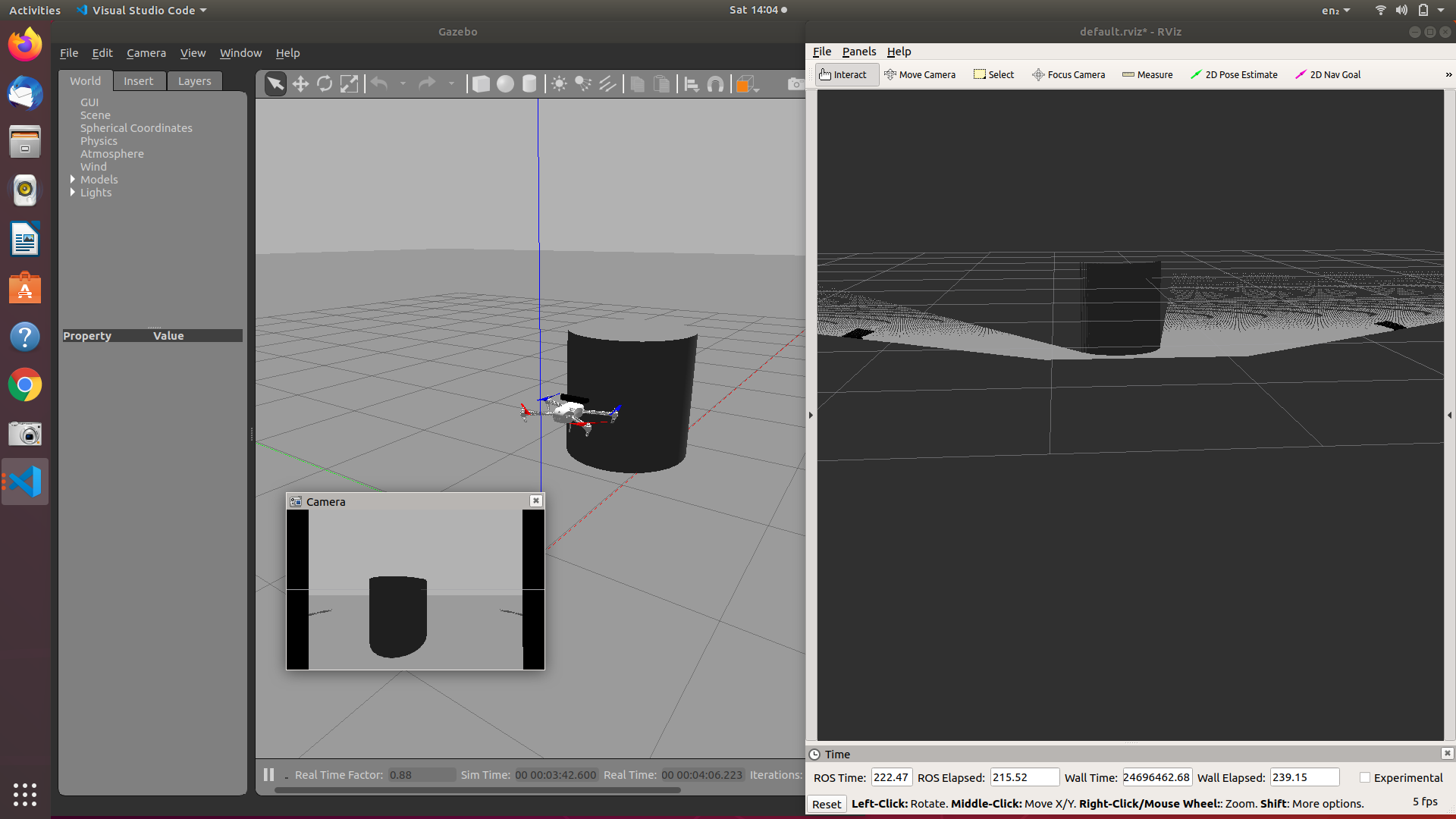Select the Translate mode tool in Gazebo
Image resolution: width=1456 pixels, height=819 pixels.
[300, 84]
